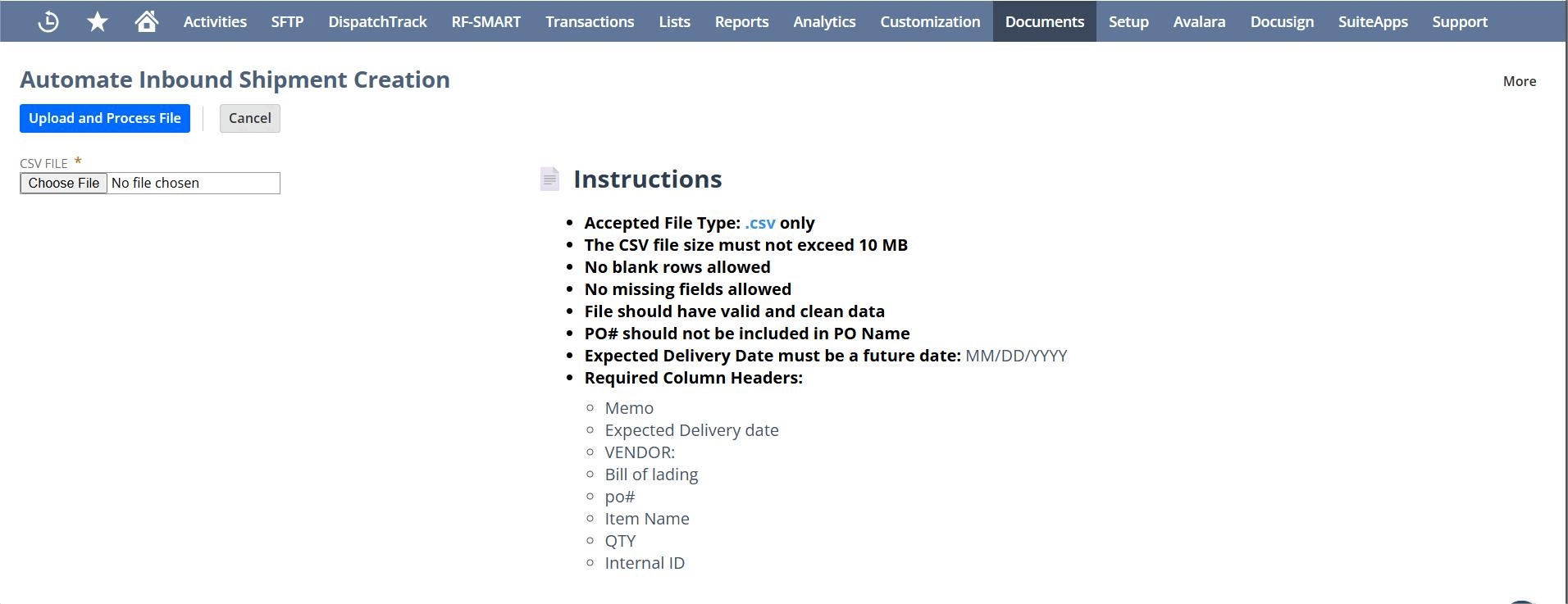Open the SuiteApps menu

1373,22
